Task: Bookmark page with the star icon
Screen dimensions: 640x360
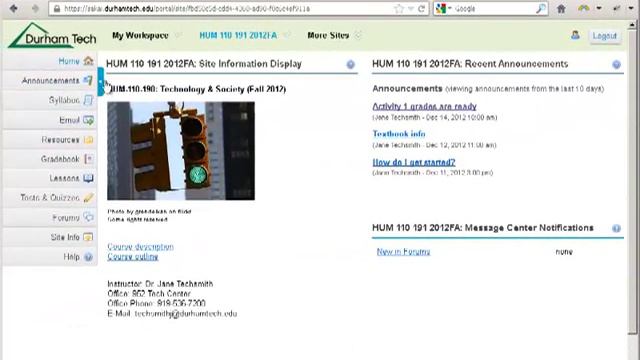Action: click(399, 9)
